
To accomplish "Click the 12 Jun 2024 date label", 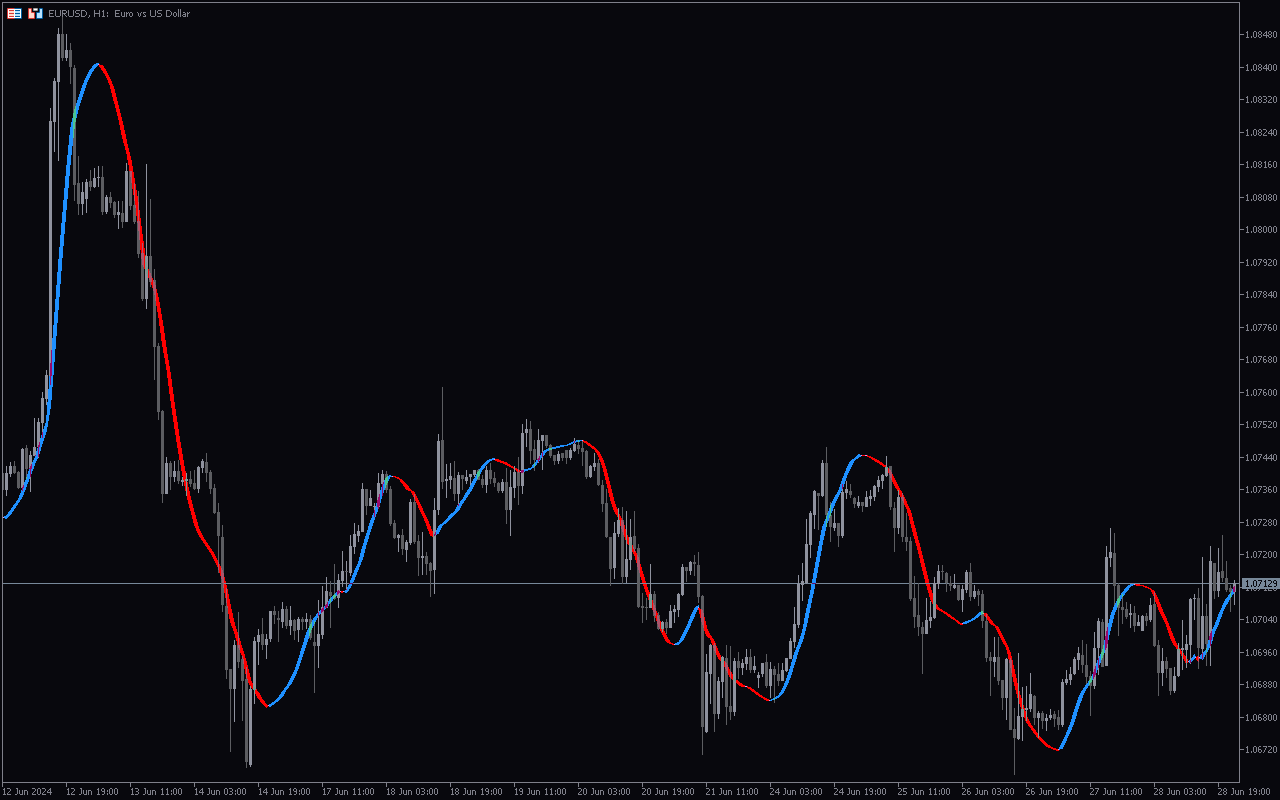I will pyautogui.click(x=27, y=791).
